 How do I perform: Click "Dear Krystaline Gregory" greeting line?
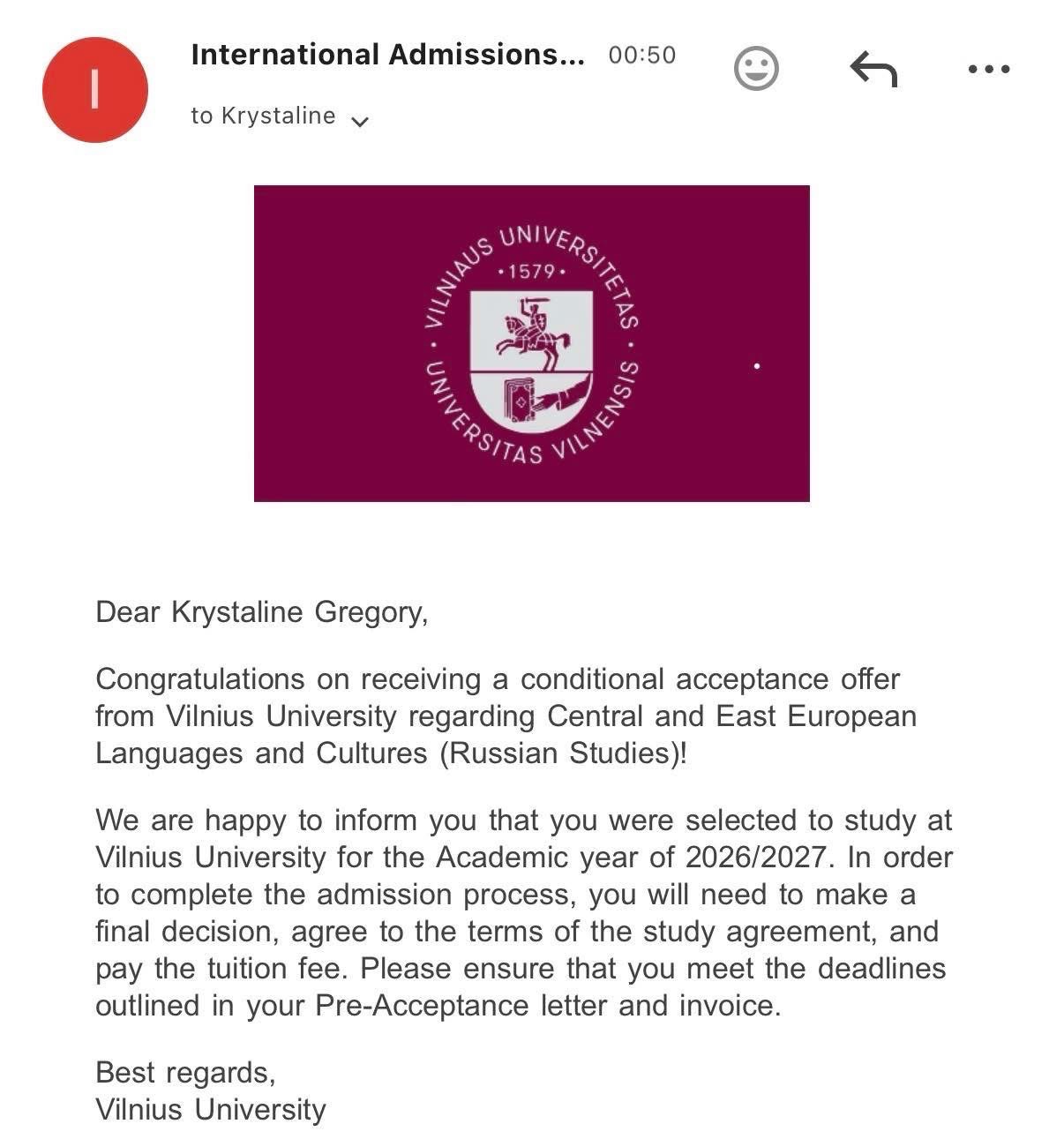pos(261,611)
